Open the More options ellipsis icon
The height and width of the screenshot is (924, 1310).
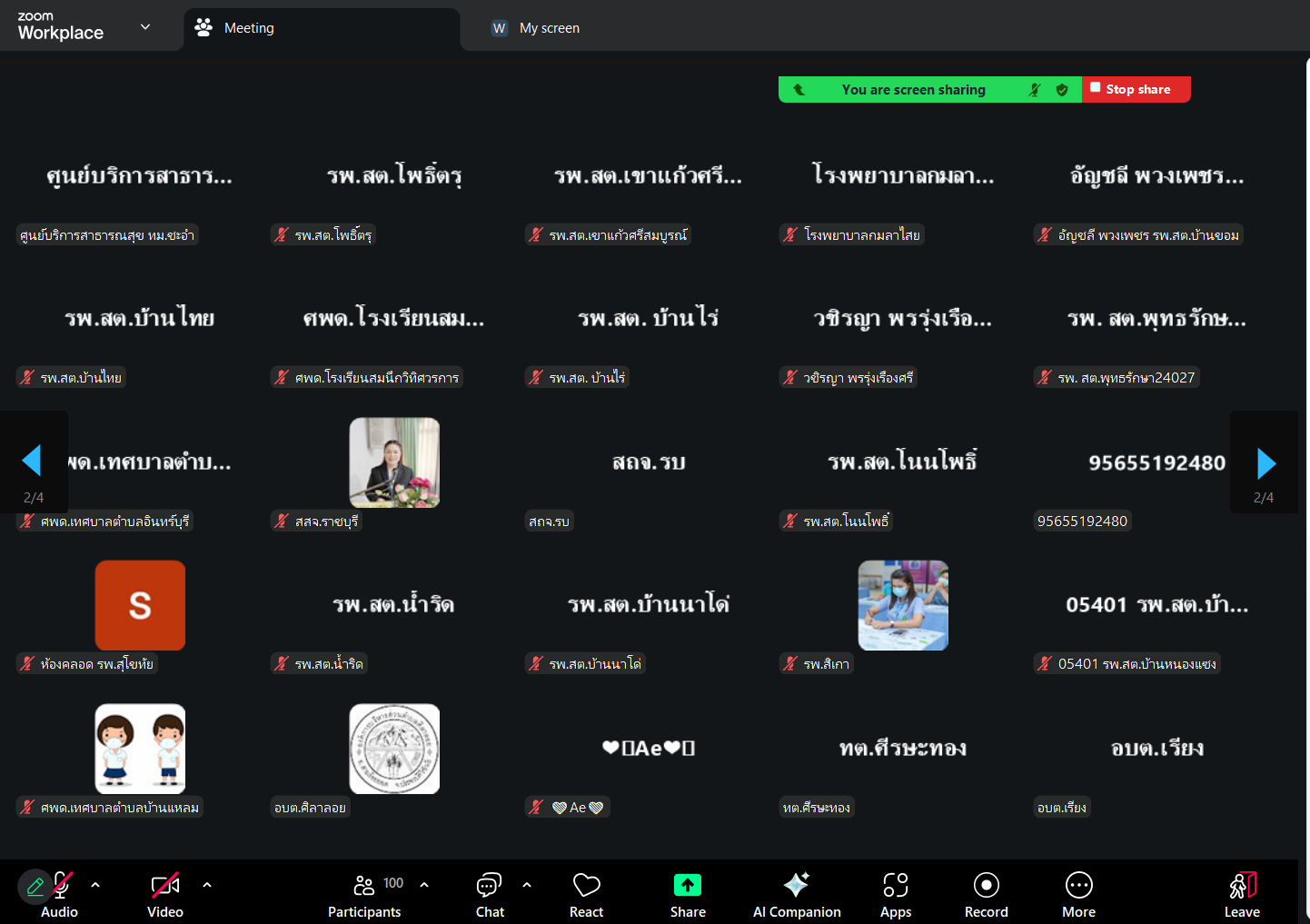click(x=1078, y=885)
